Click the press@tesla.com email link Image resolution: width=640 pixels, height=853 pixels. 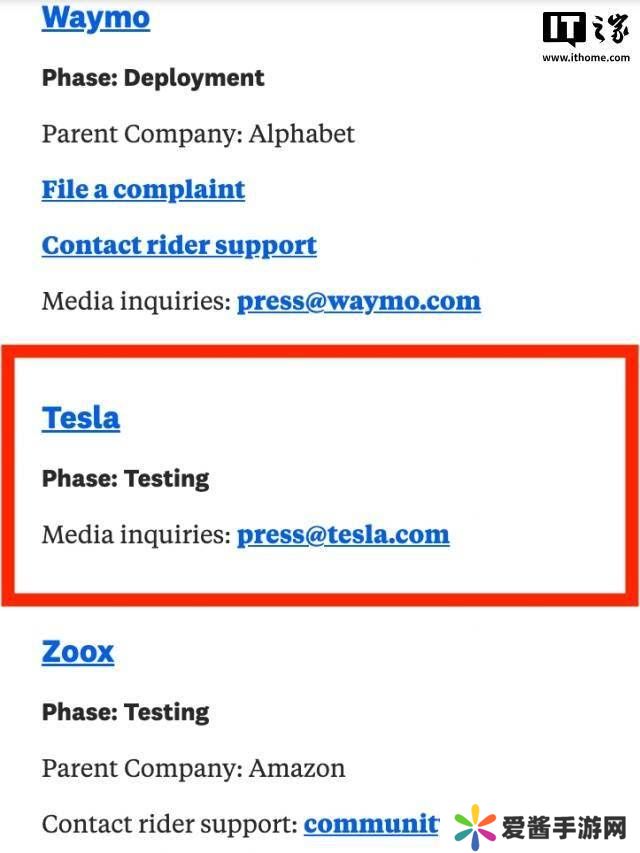[343, 535]
